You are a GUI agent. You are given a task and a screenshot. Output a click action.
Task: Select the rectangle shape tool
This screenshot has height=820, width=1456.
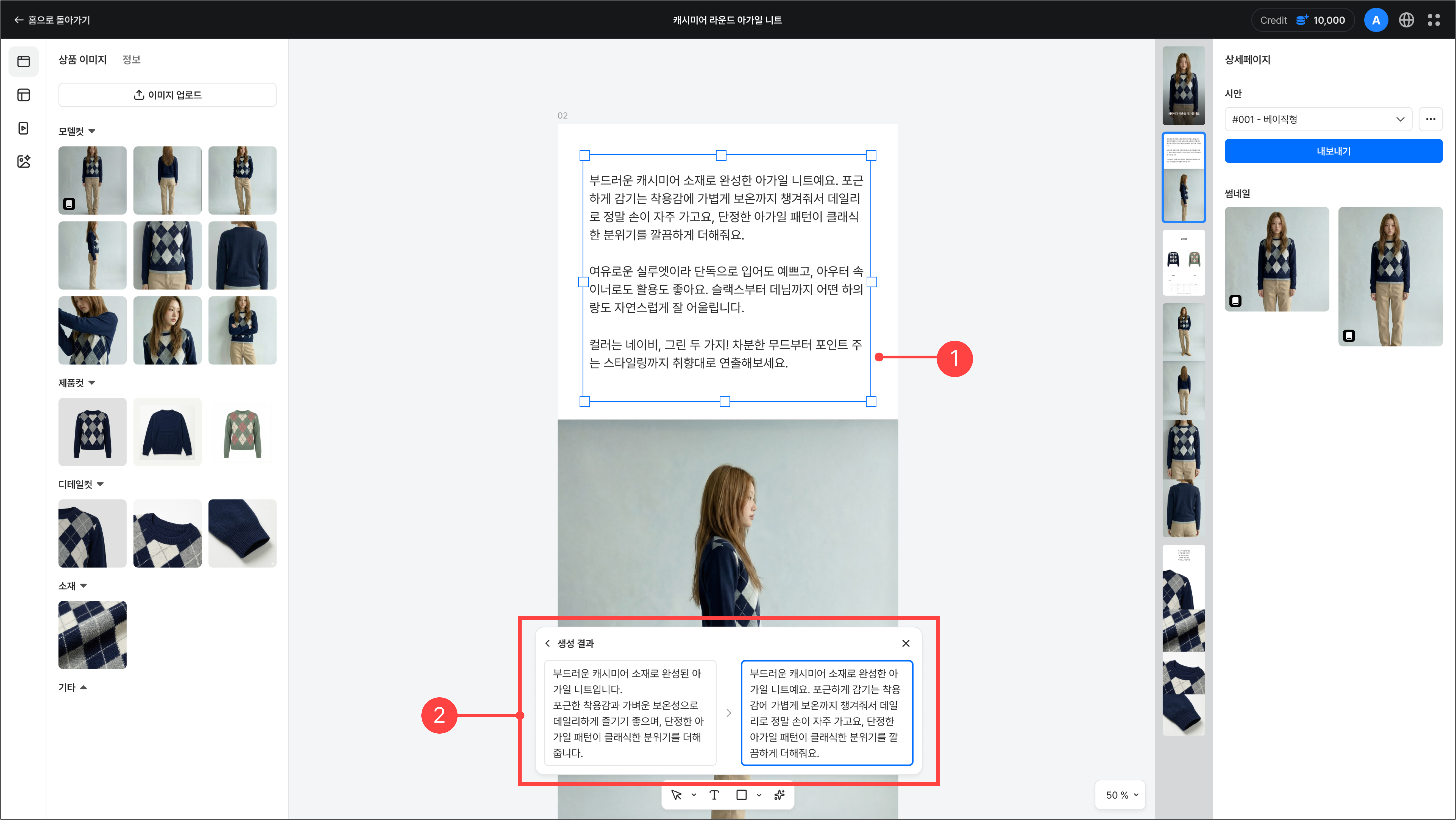(x=742, y=795)
